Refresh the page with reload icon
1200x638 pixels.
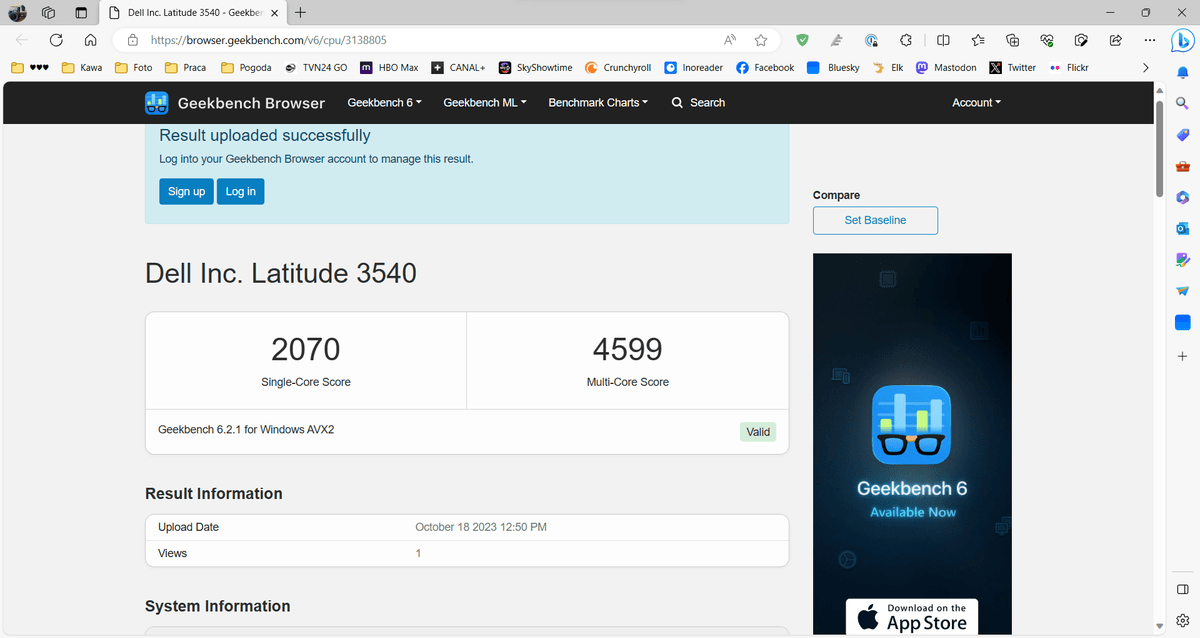(56, 40)
